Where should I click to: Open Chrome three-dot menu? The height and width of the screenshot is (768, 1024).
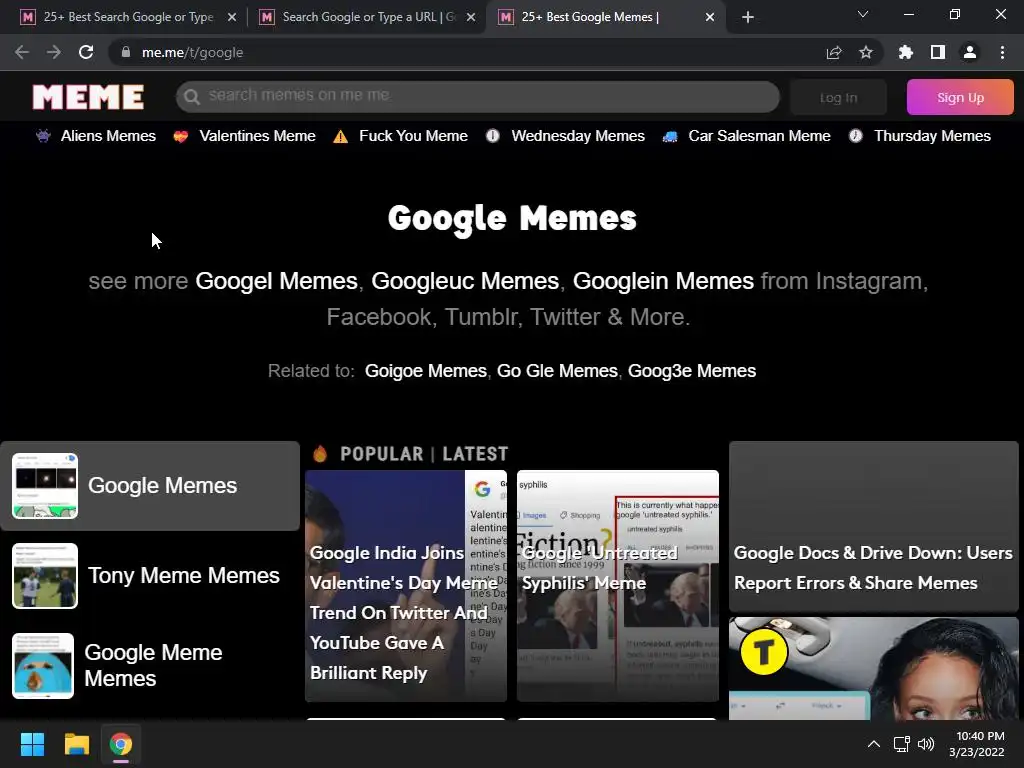pyautogui.click(x=1002, y=52)
